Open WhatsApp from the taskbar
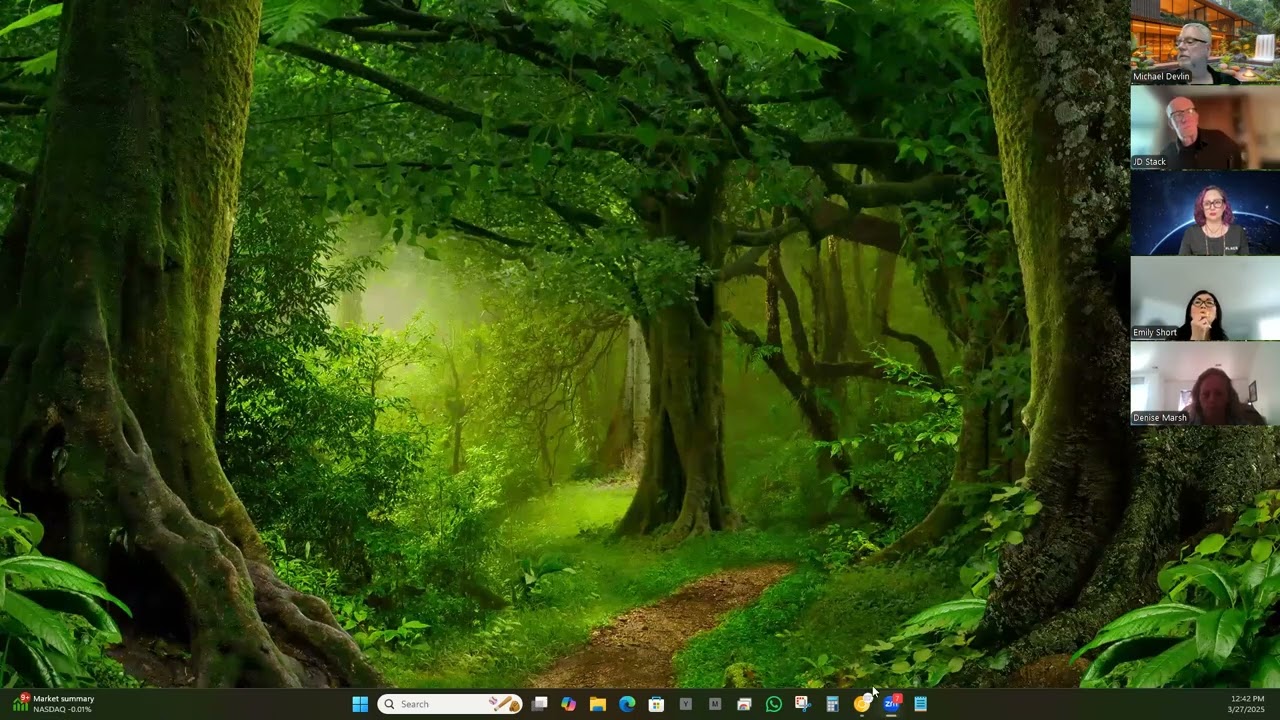 [x=773, y=704]
